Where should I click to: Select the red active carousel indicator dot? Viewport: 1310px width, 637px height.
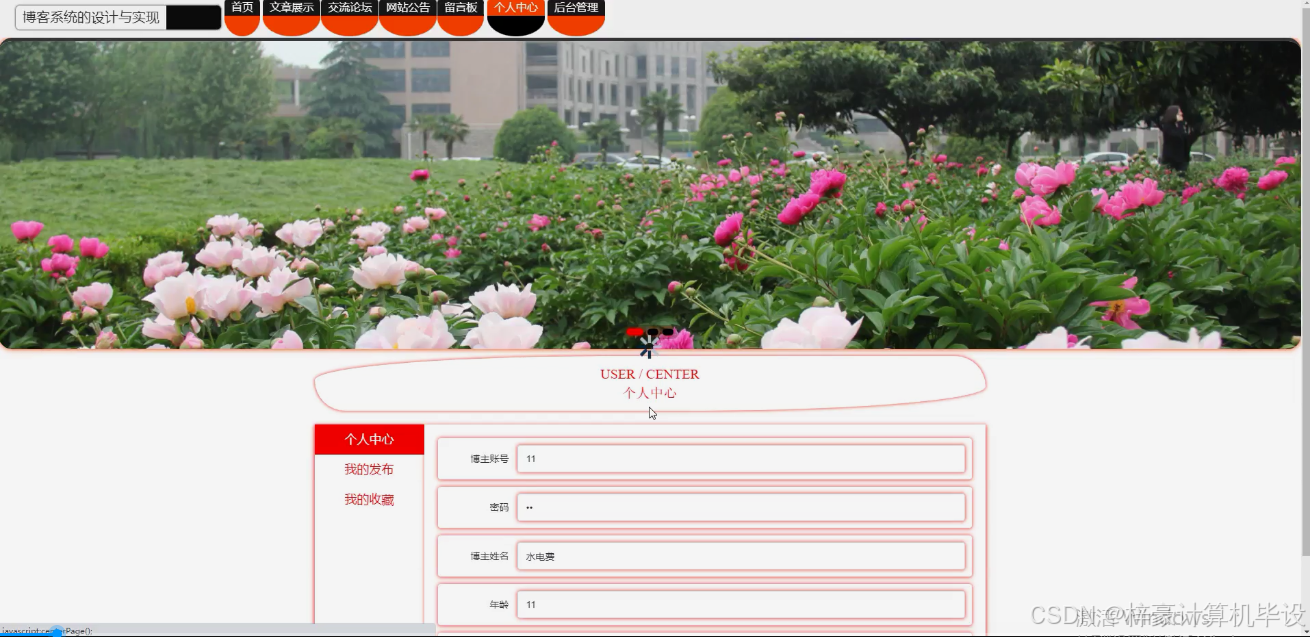tap(637, 333)
